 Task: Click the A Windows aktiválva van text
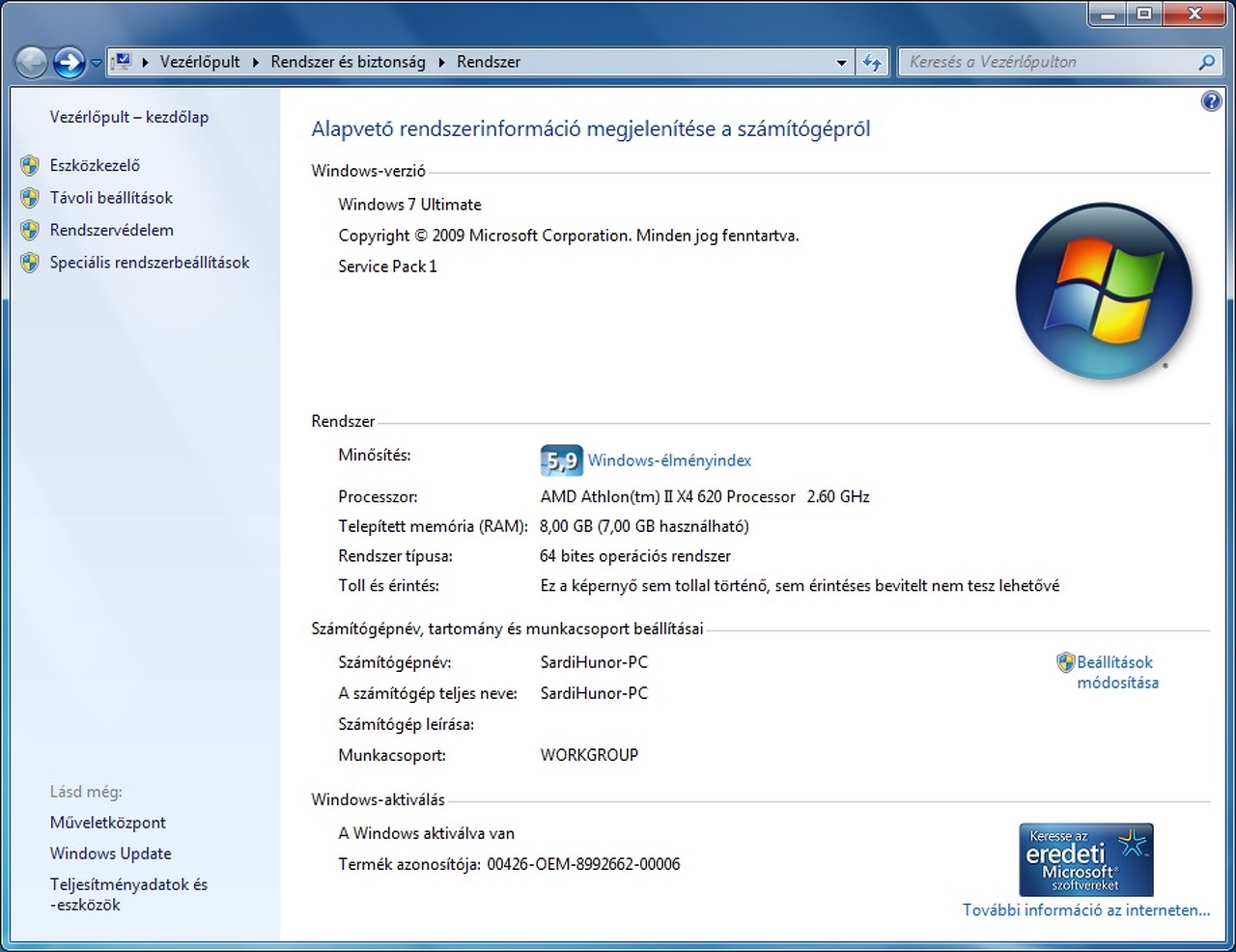[426, 833]
